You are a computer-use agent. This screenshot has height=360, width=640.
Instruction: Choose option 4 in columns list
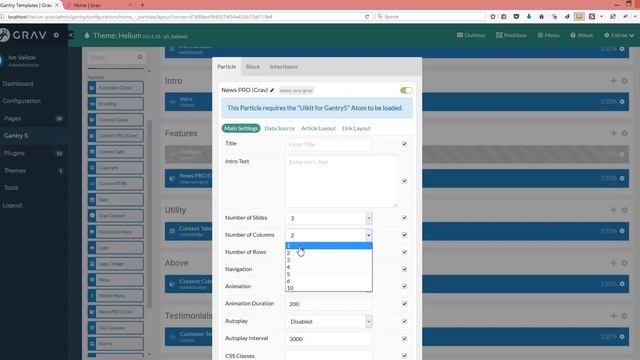click(329, 267)
